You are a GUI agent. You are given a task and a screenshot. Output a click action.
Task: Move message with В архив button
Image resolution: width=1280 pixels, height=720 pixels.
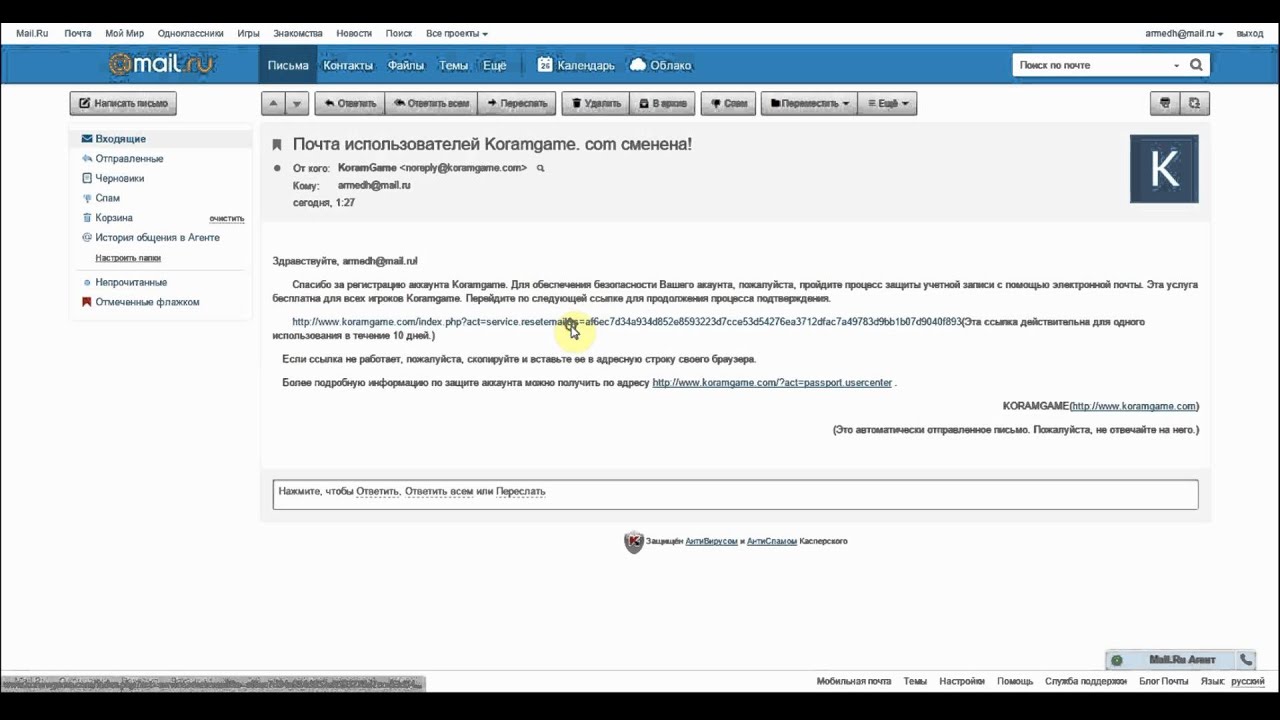(662, 103)
